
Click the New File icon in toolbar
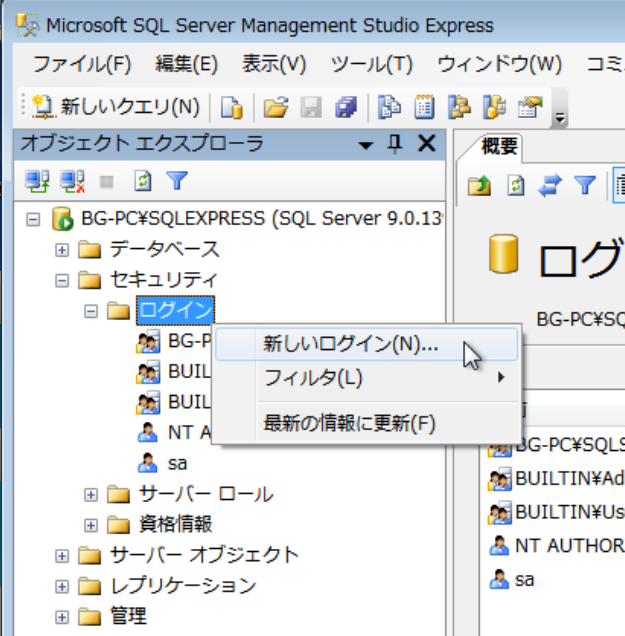(232, 107)
